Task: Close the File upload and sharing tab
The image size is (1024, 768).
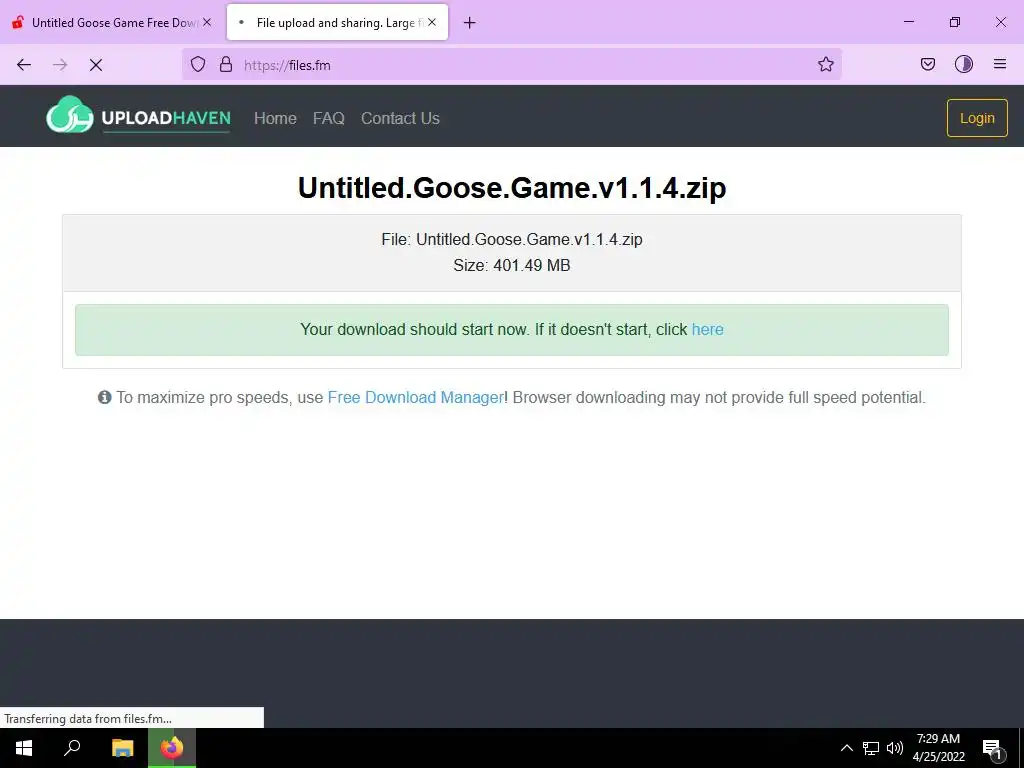Action: pyautogui.click(x=432, y=22)
